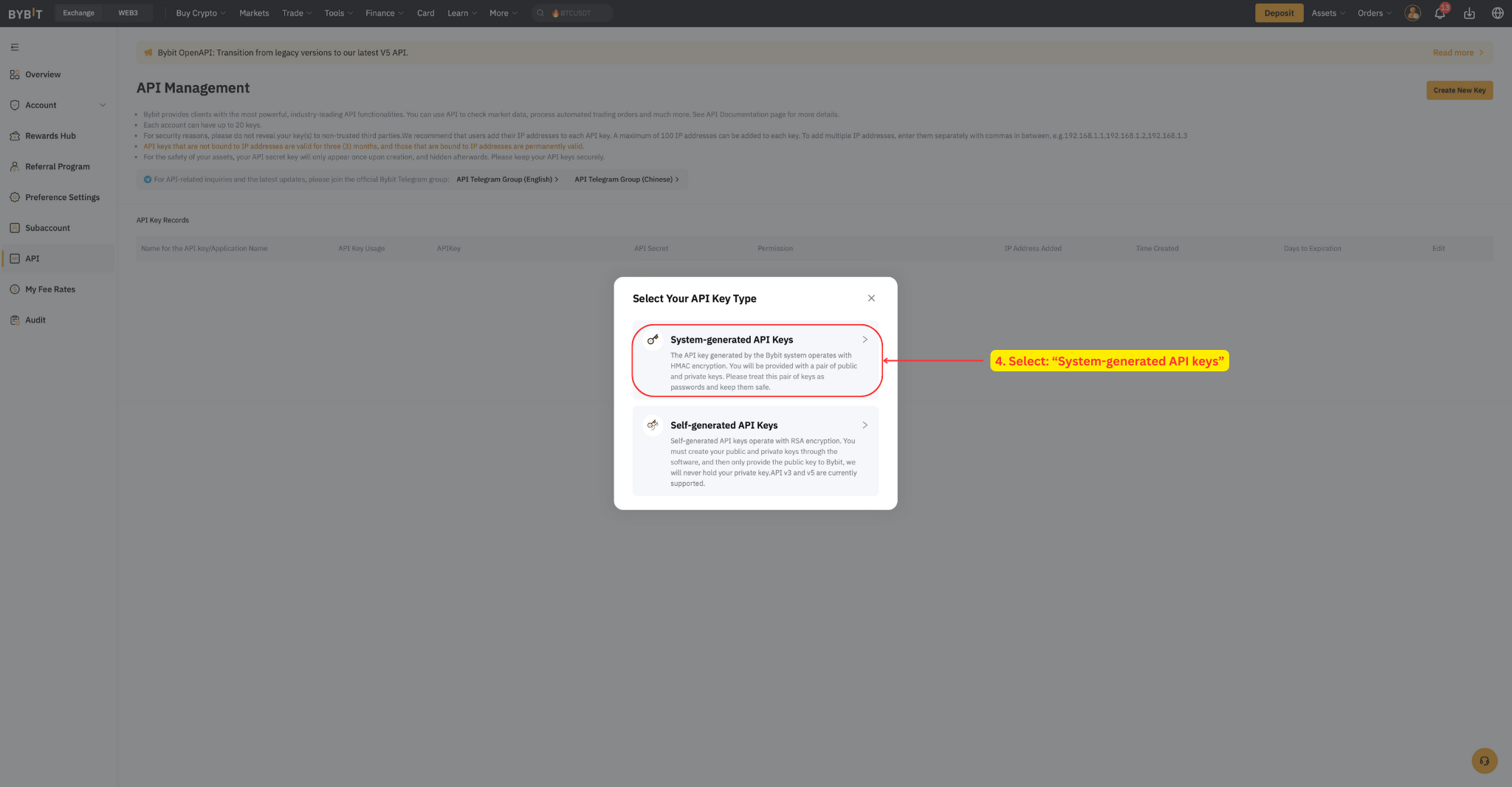Collapse the sidebar menu icon
Image resolution: width=1512 pixels, height=787 pixels.
point(15,47)
